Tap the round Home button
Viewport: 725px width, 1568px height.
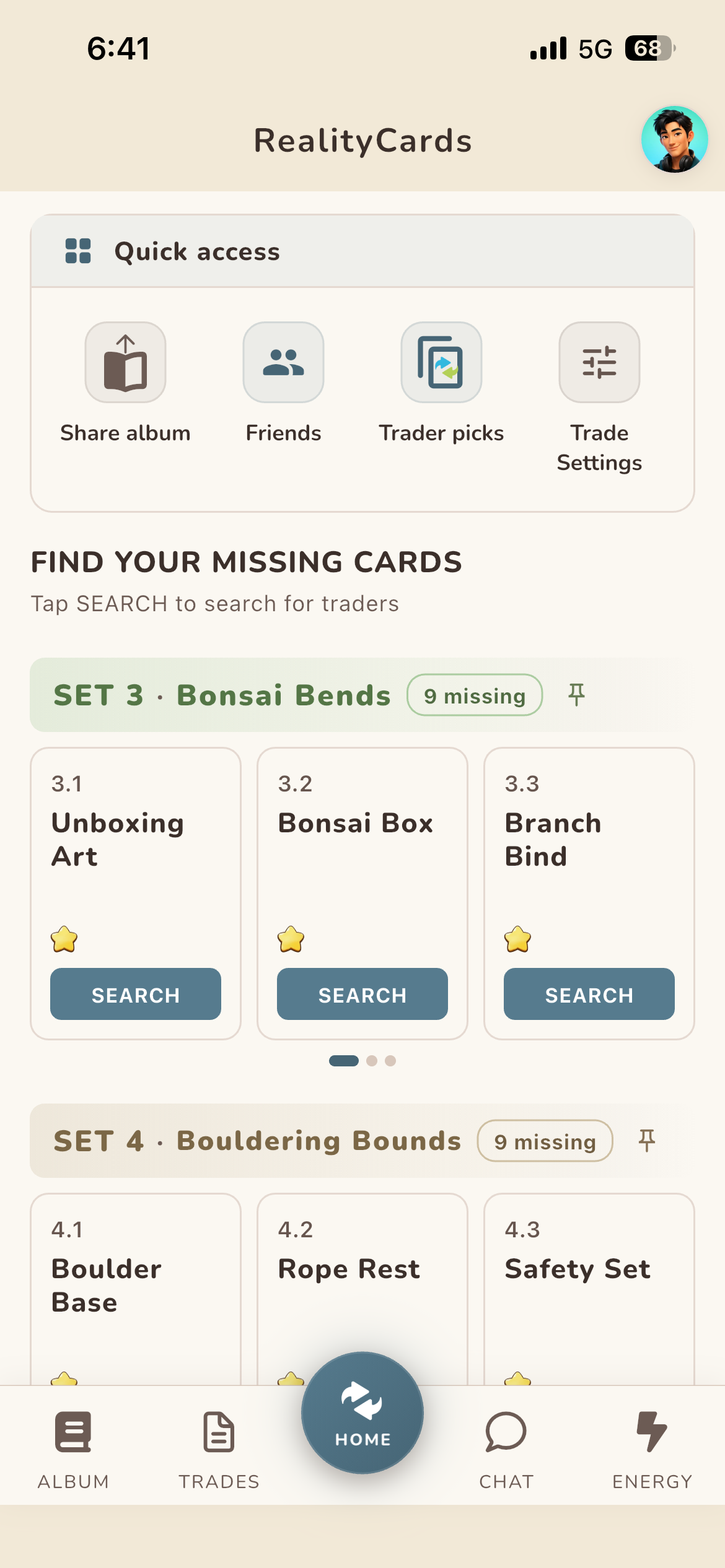coord(362,1413)
